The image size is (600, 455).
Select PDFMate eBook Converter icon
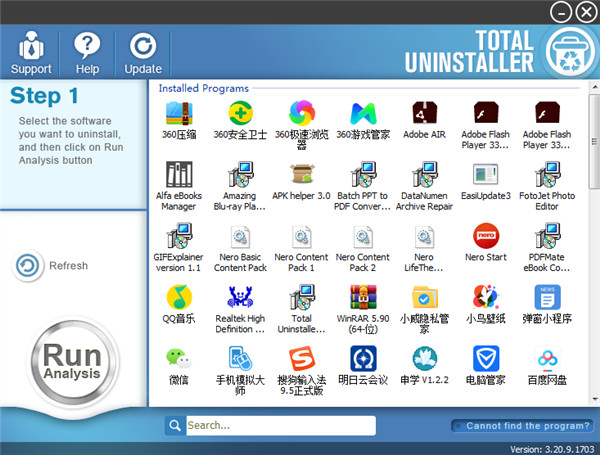click(x=547, y=236)
